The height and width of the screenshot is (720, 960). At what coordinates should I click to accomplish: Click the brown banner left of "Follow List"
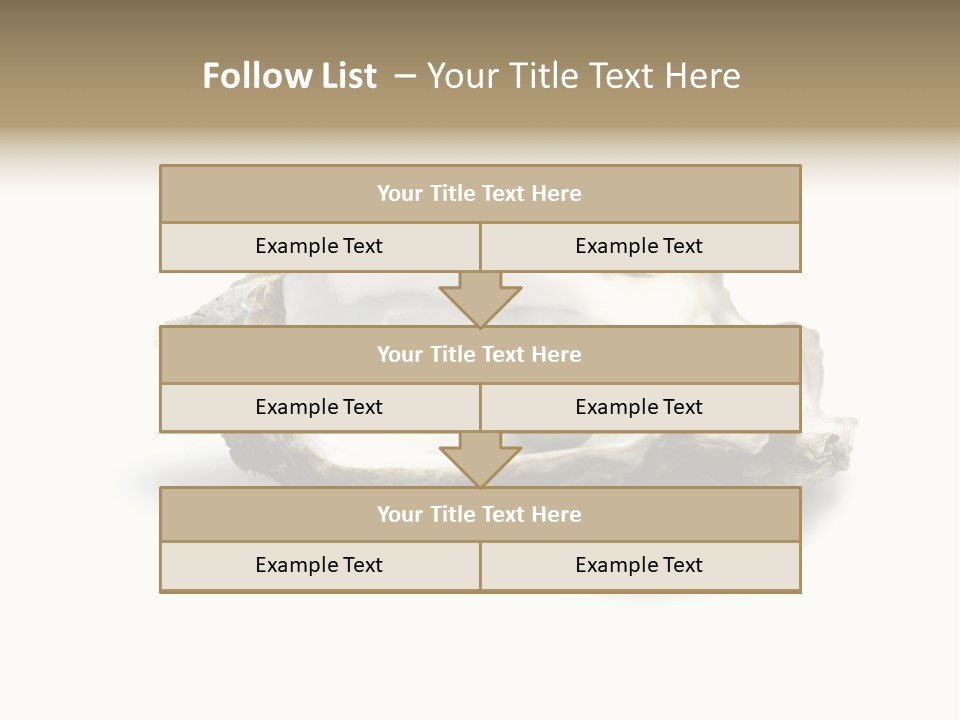coord(100,76)
